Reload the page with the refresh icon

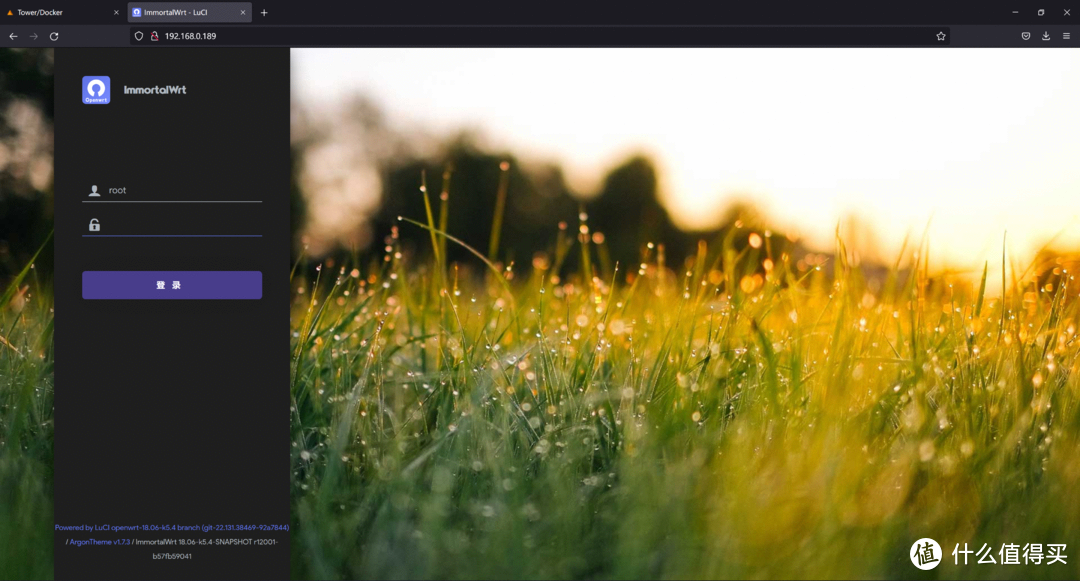[x=54, y=36]
